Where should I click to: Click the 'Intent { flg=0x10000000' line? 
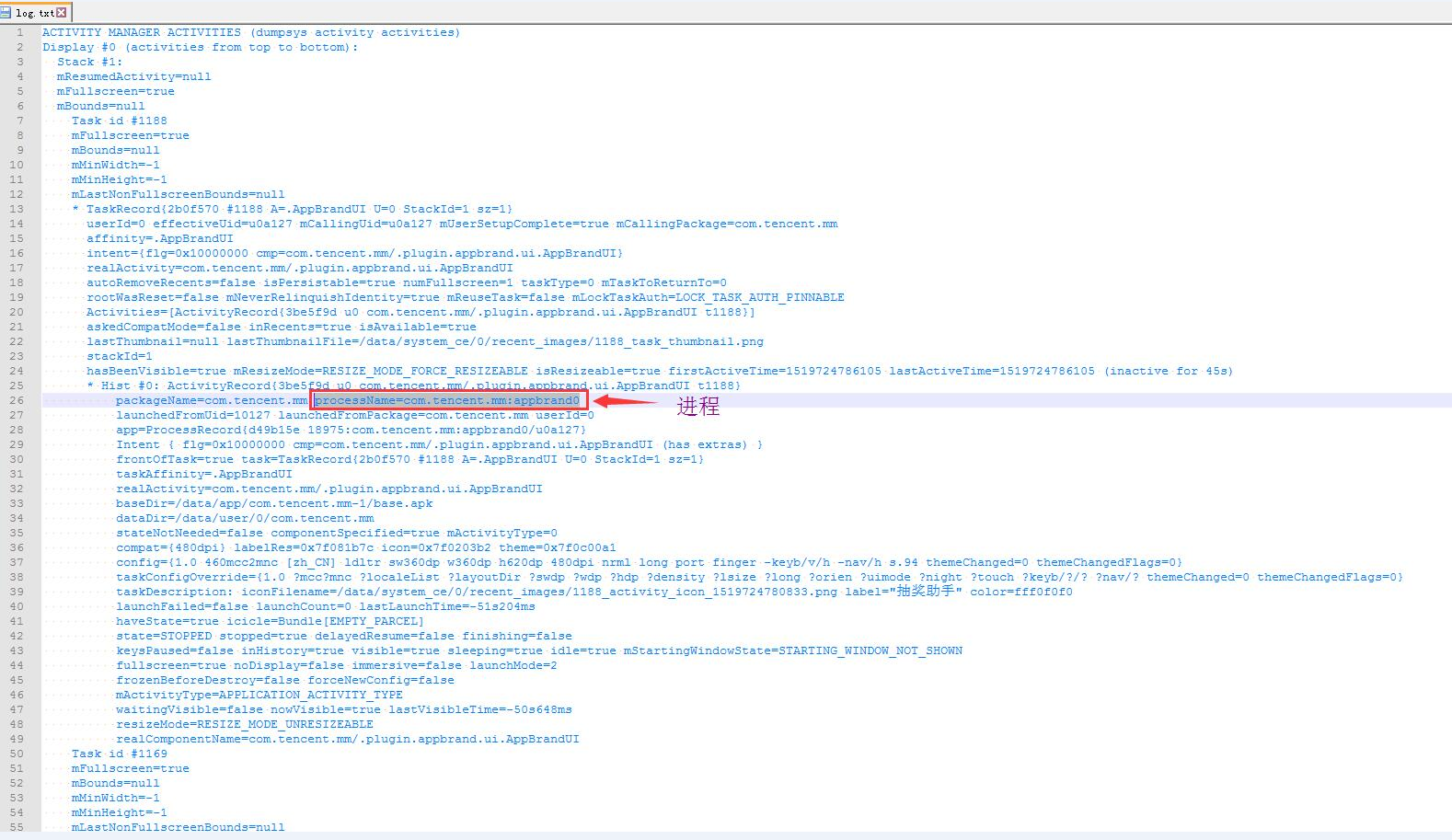[439, 444]
